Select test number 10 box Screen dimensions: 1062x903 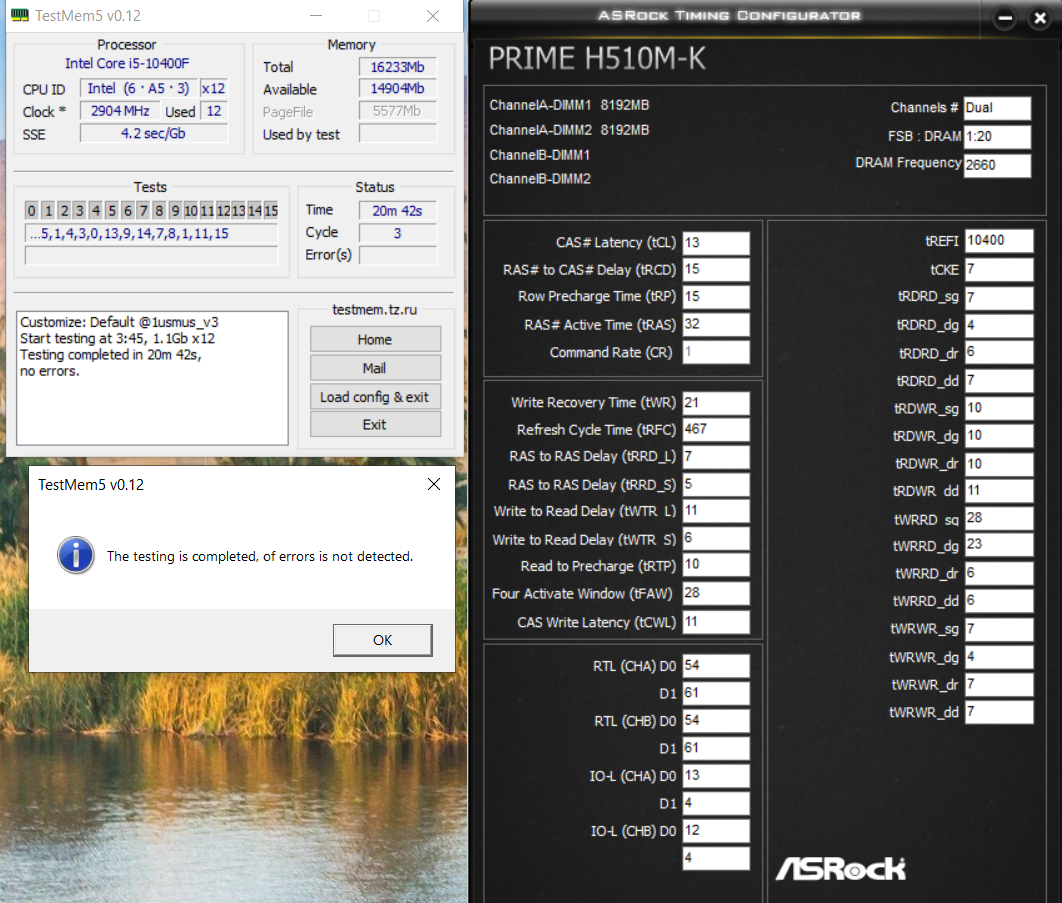191,211
